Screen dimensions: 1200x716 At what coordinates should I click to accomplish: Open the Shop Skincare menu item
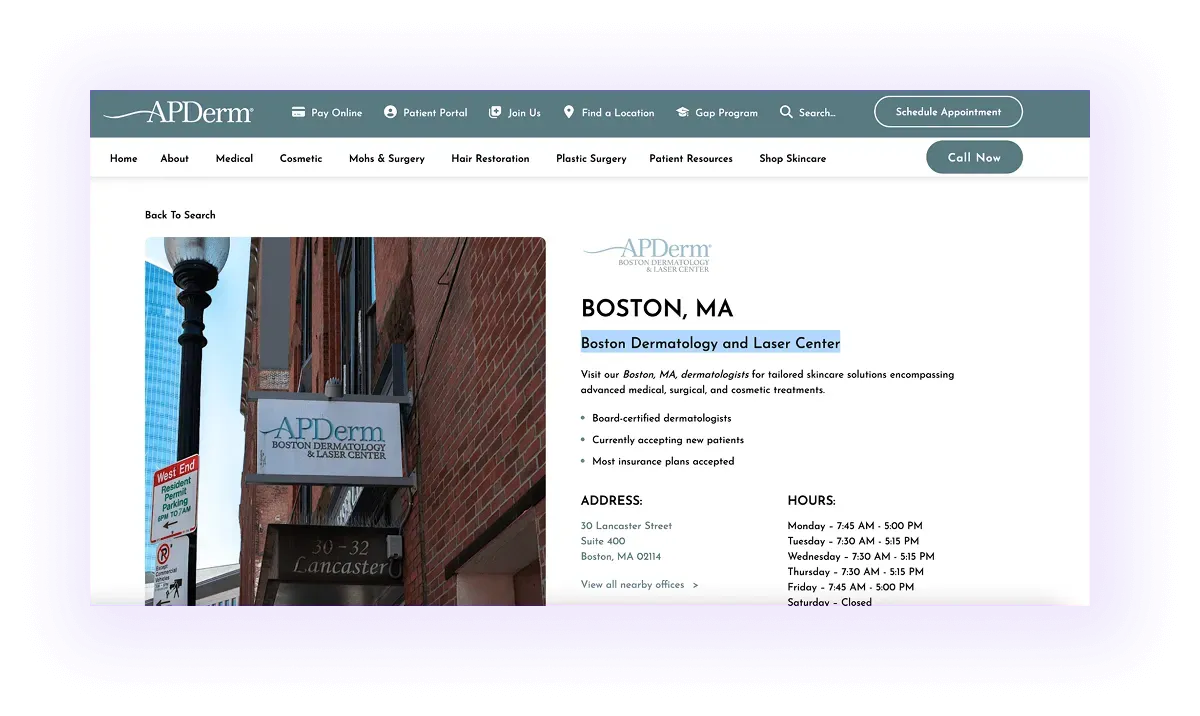tap(793, 158)
